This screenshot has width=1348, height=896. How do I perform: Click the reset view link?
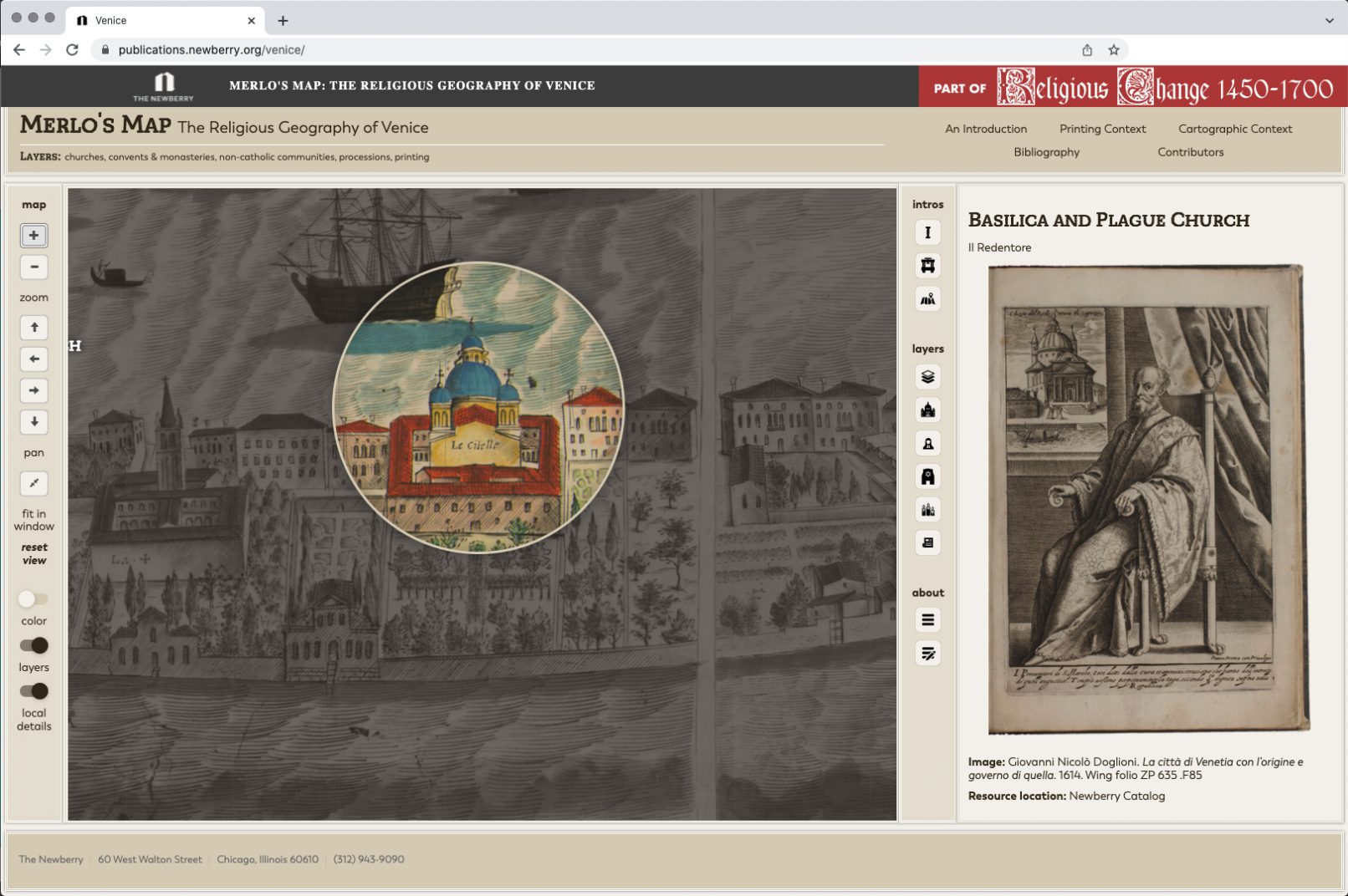pos(34,554)
